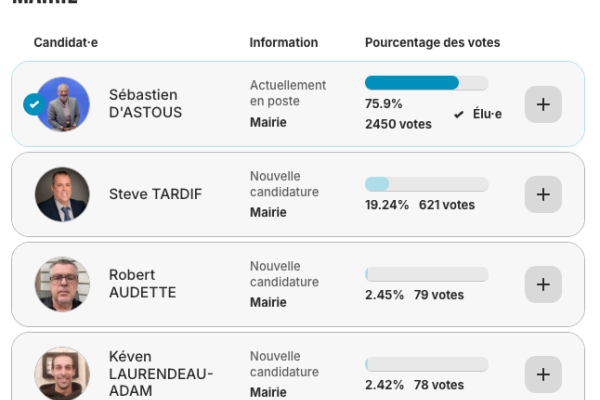Select the Robert AUDETTE candidate name

click(142, 284)
